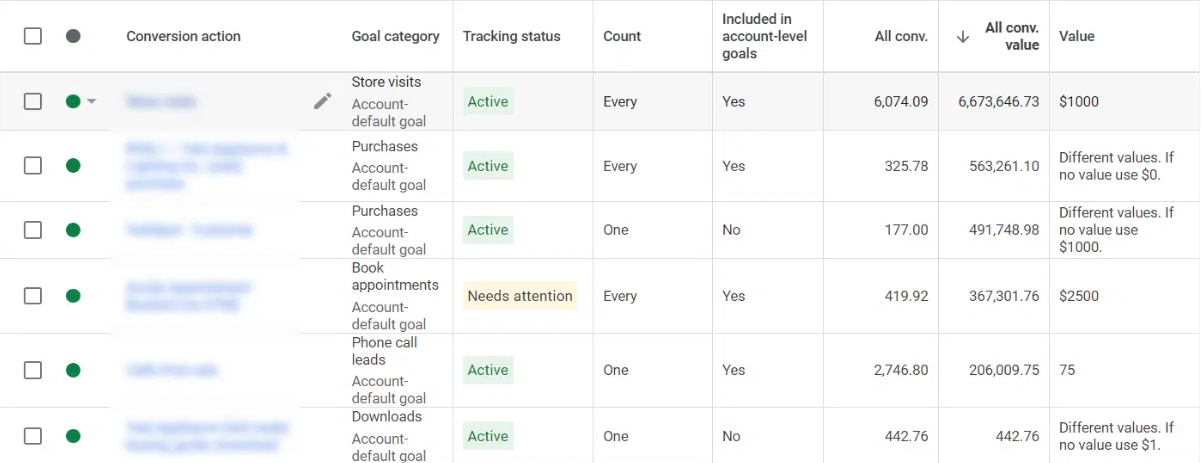Select the checkbox on the Book appointments row

coord(33,296)
